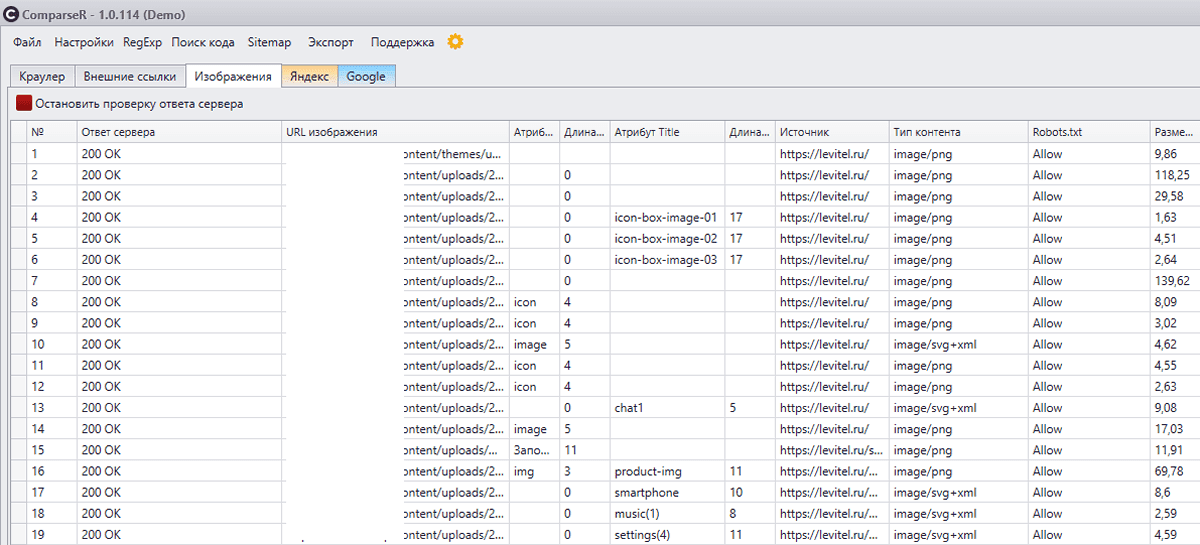Open the Настройки menu
This screenshot has width=1200, height=545.
[x=84, y=43]
